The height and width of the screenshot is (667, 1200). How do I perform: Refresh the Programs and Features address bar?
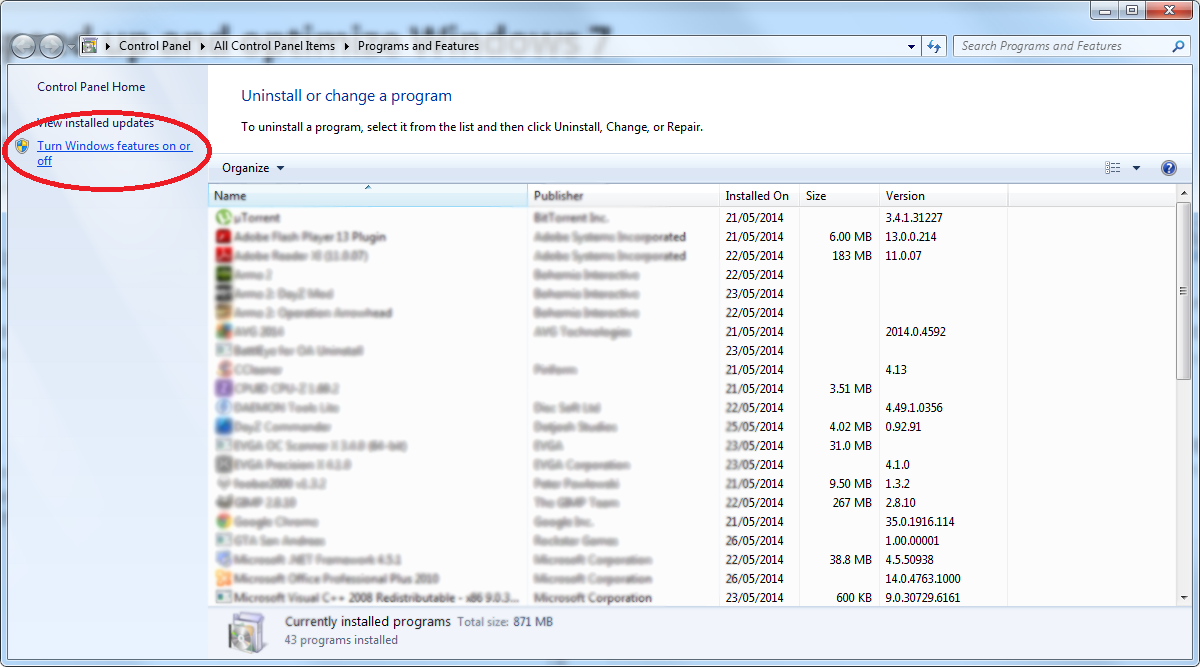(x=935, y=46)
